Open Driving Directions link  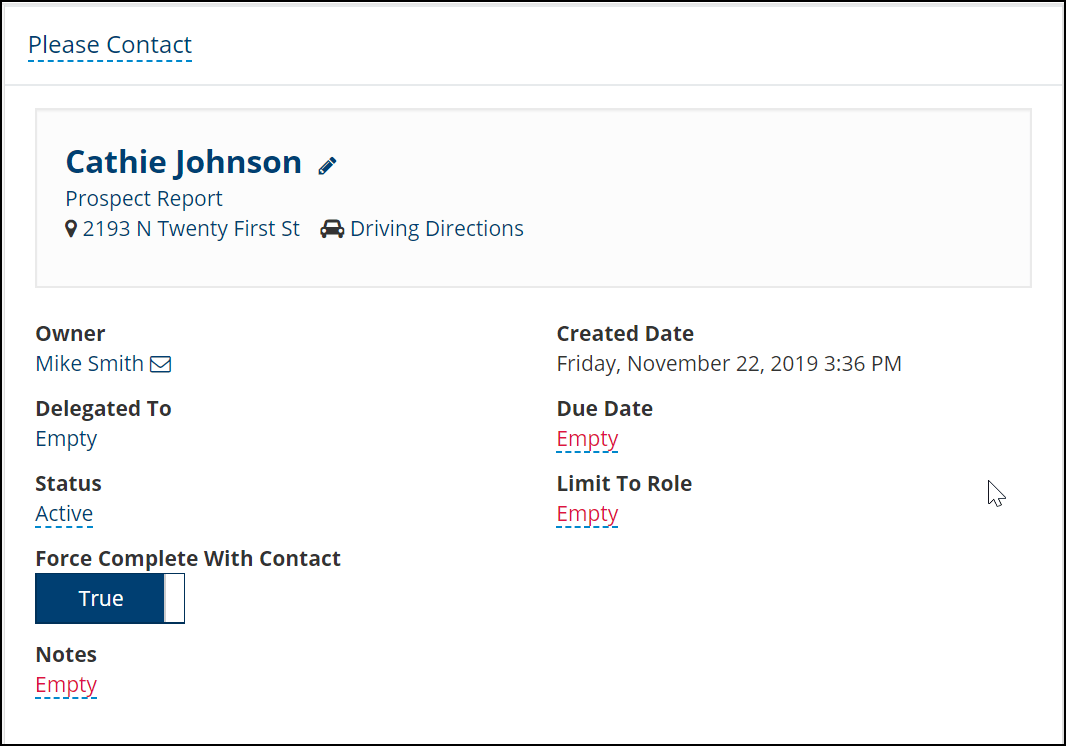437,228
